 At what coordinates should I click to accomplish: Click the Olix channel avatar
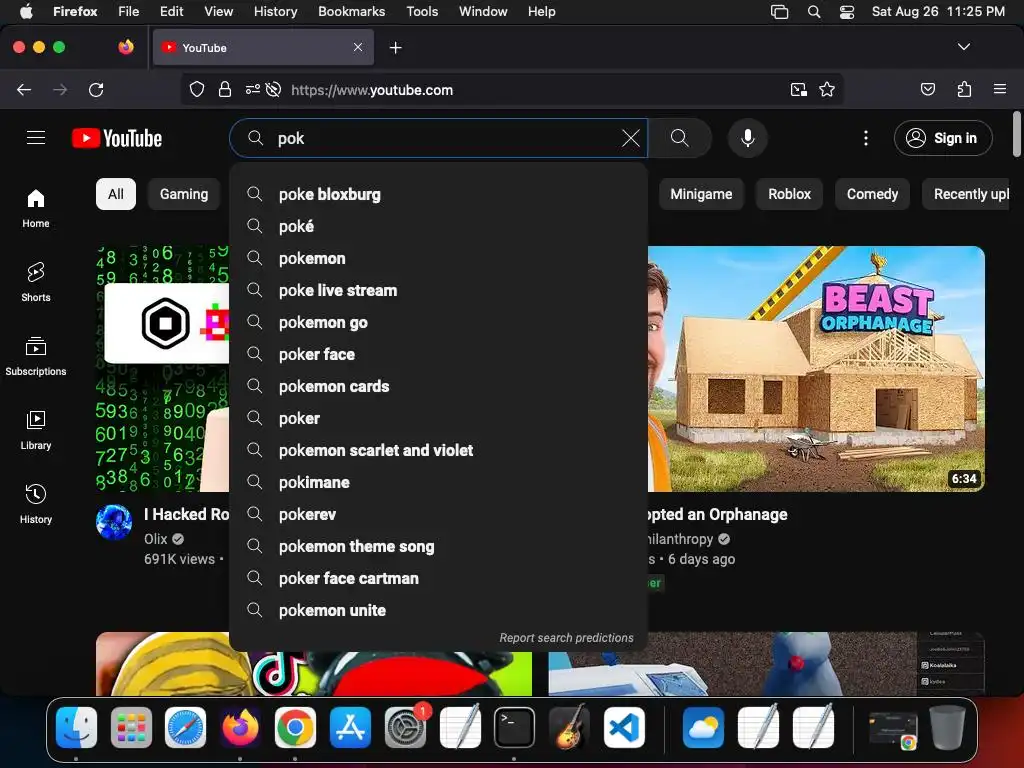pyautogui.click(x=114, y=522)
